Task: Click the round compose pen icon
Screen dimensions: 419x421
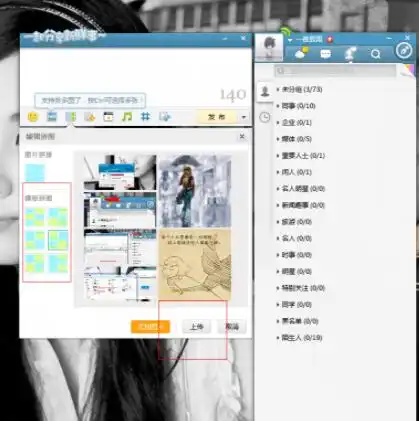Action: pos(404,51)
